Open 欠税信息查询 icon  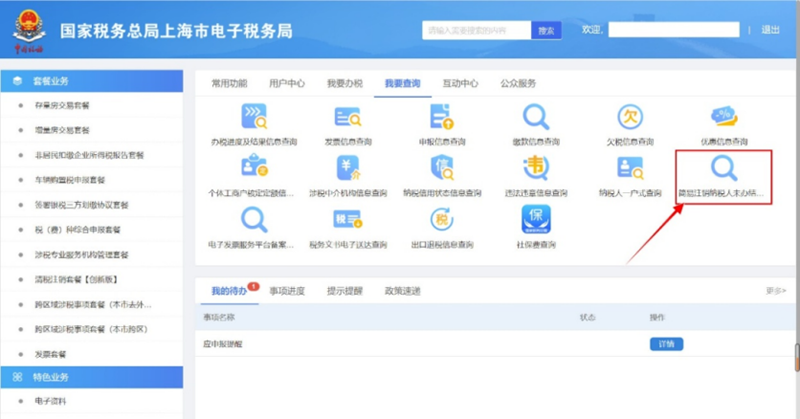click(630, 119)
